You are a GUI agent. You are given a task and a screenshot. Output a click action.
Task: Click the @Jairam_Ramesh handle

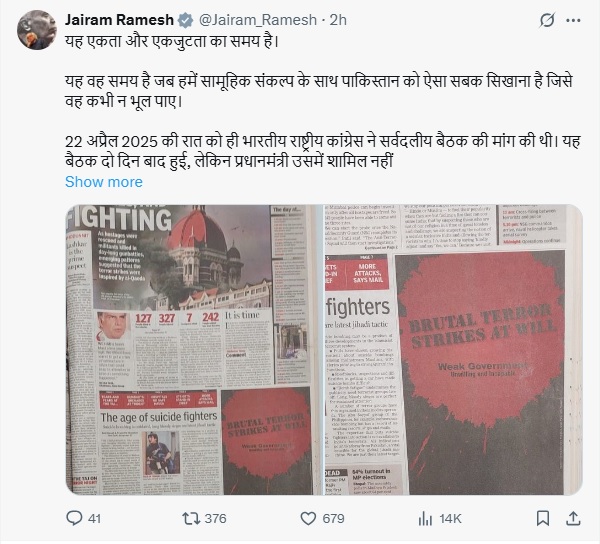click(x=258, y=20)
